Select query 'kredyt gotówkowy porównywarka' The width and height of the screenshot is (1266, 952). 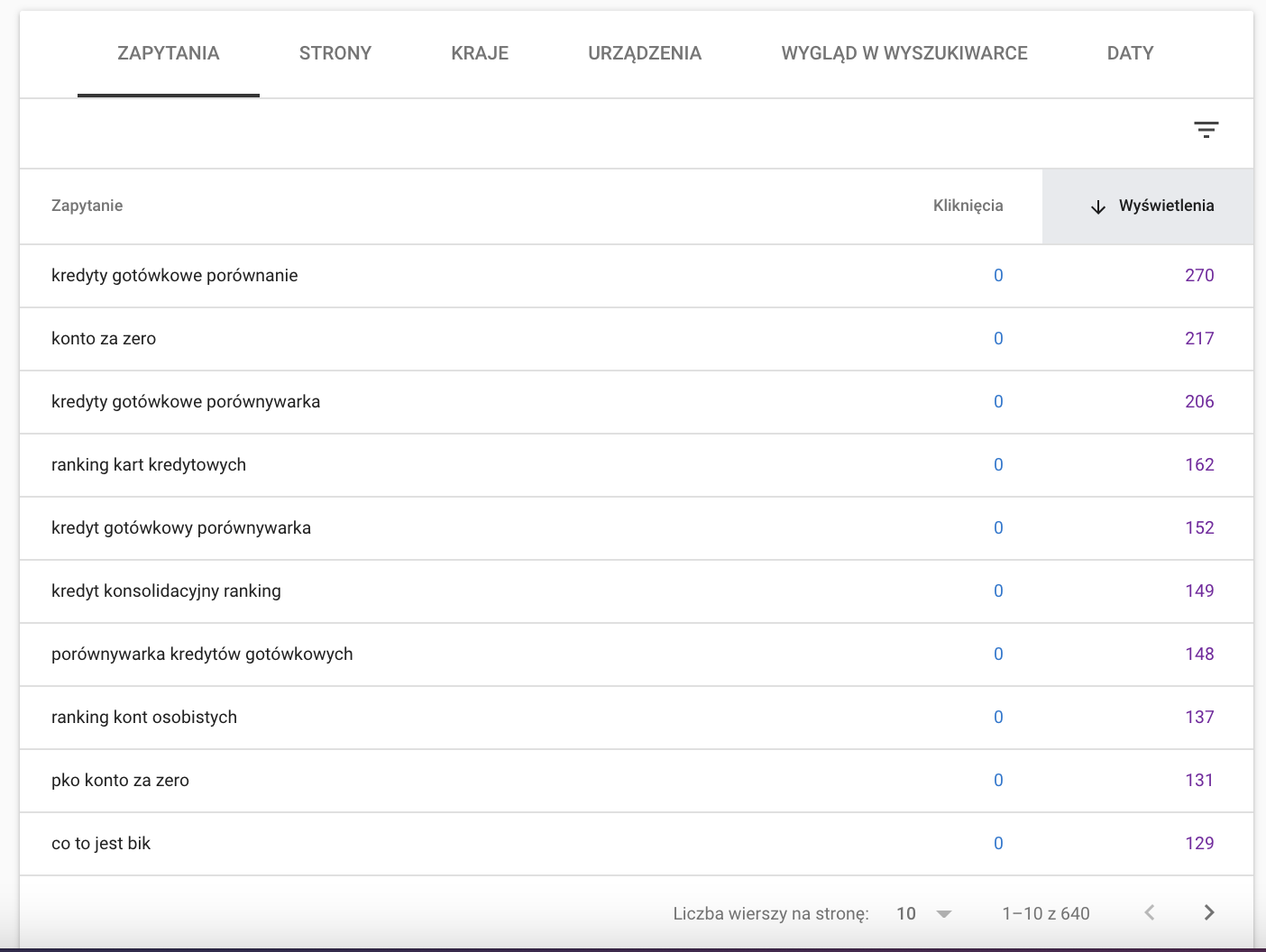pos(181,527)
